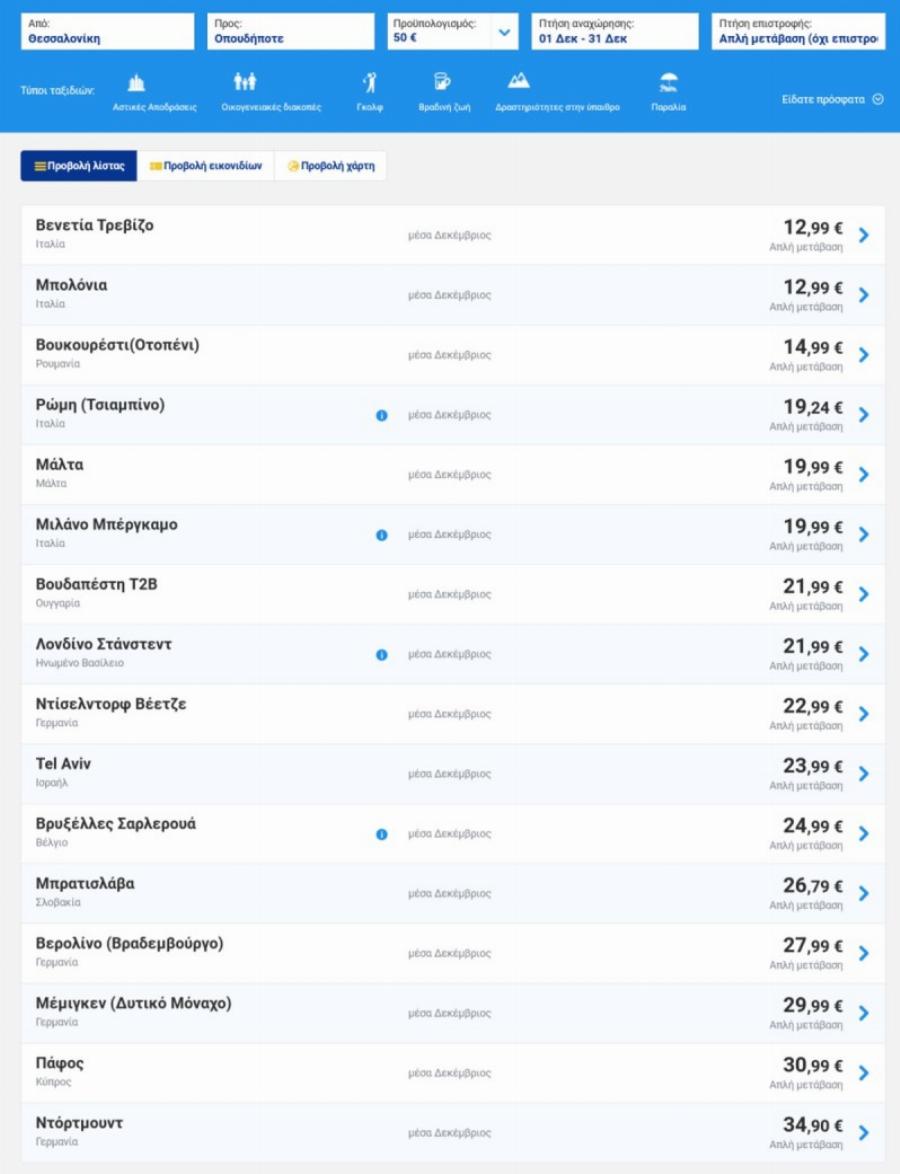Switch to Προβολή εικονιδίων view
Image resolution: width=900 pixels, height=1174 pixels.
[x=206, y=166]
